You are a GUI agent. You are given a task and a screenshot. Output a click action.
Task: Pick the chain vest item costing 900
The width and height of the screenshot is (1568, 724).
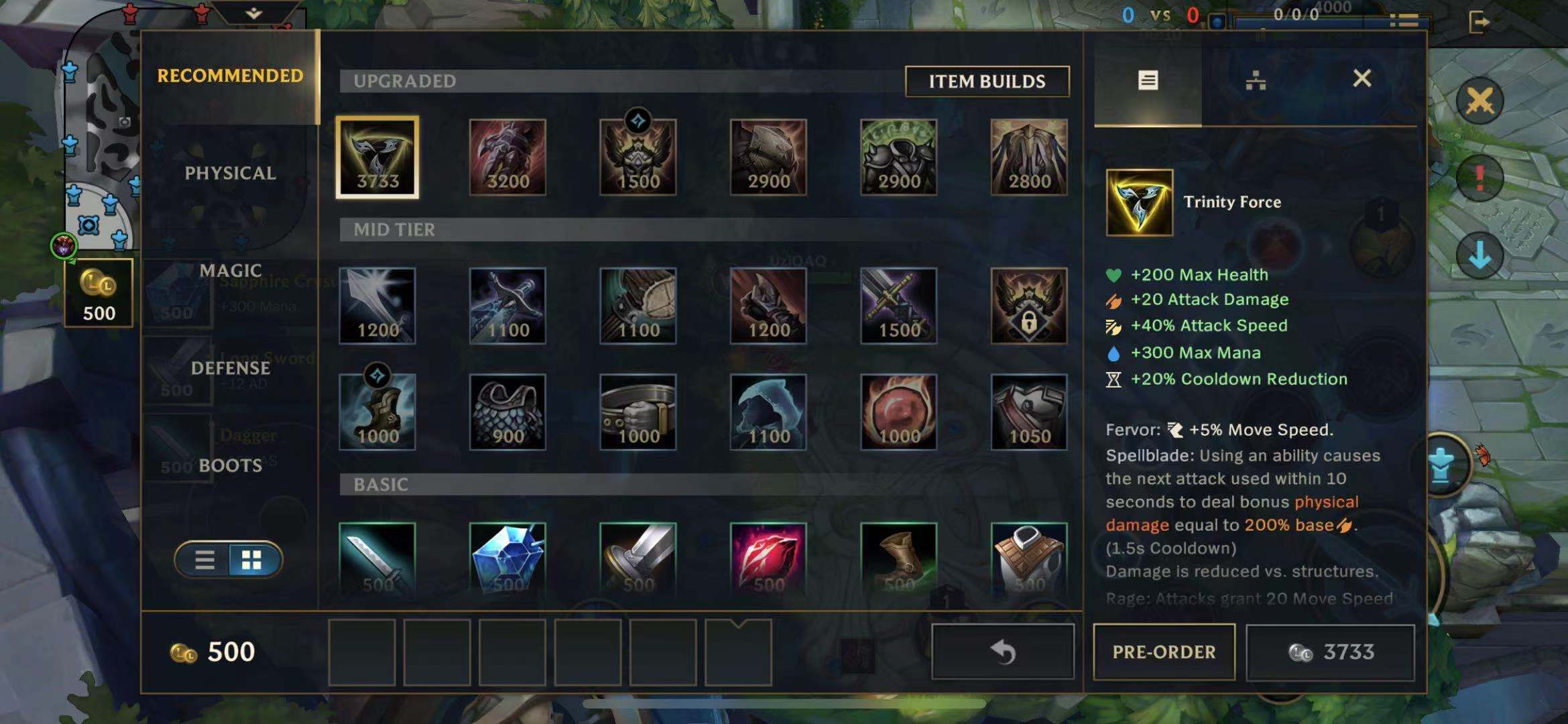tap(507, 412)
